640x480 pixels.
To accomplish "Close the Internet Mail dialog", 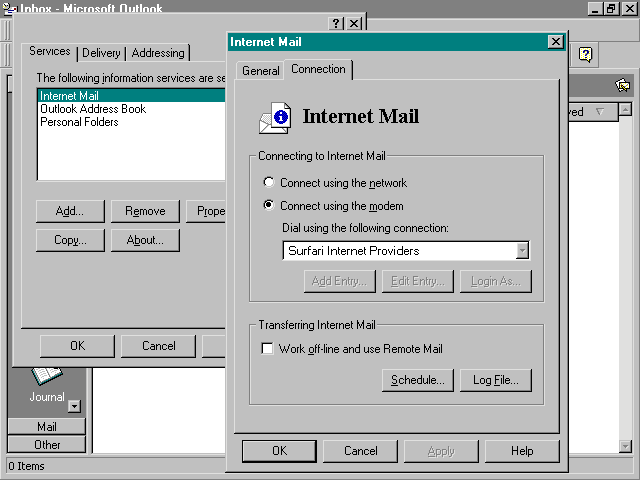I will [x=556, y=42].
